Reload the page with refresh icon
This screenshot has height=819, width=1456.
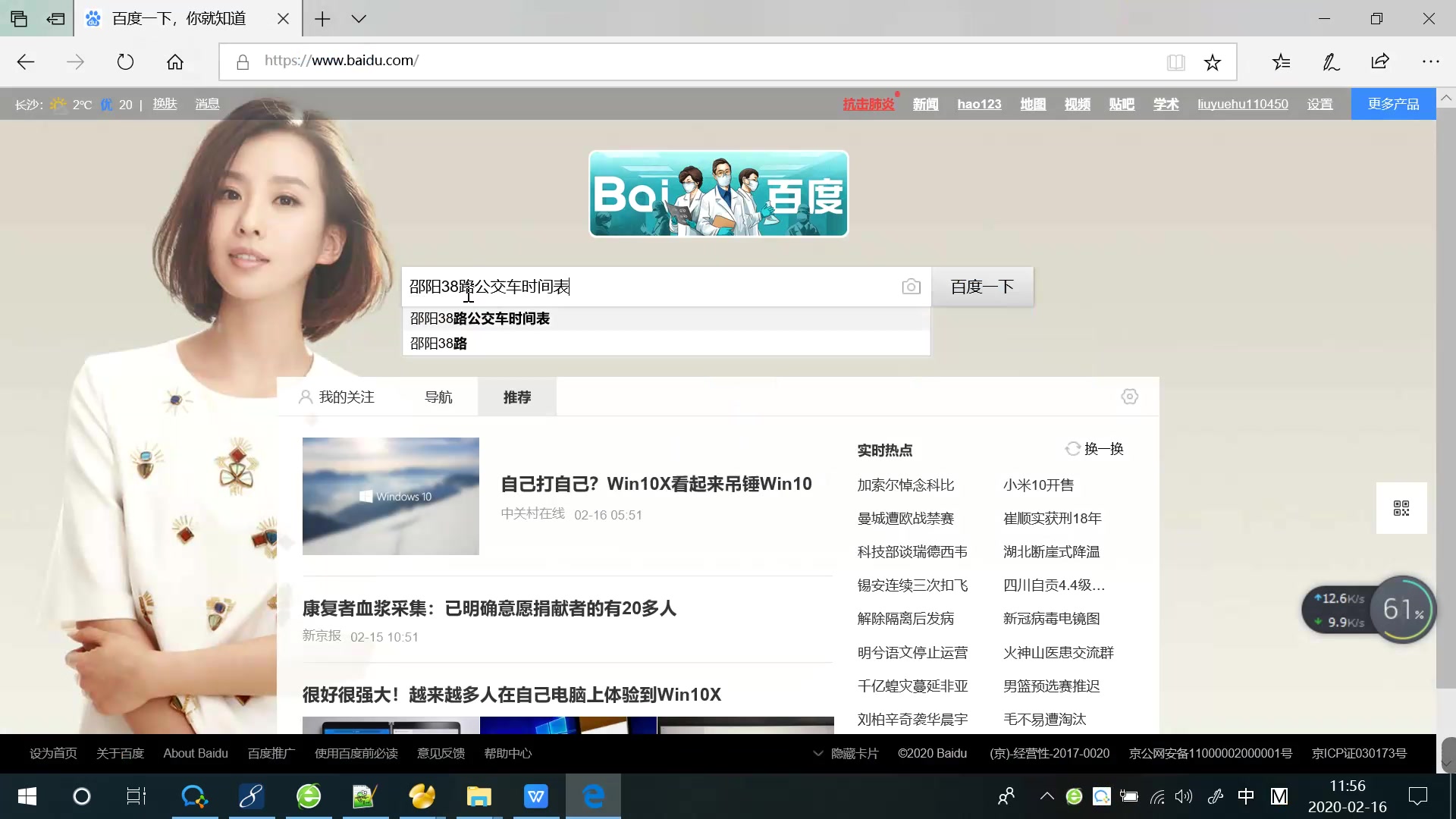[x=125, y=62]
